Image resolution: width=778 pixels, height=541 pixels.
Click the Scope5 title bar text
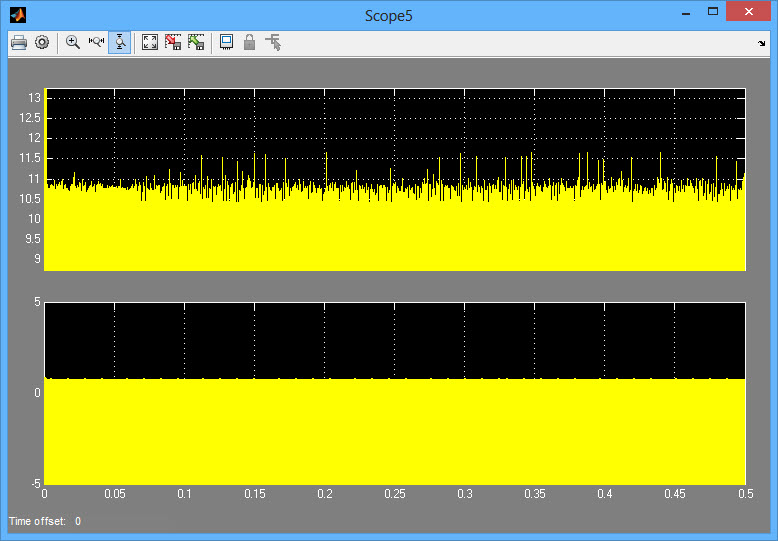click(x=389, y=15)
